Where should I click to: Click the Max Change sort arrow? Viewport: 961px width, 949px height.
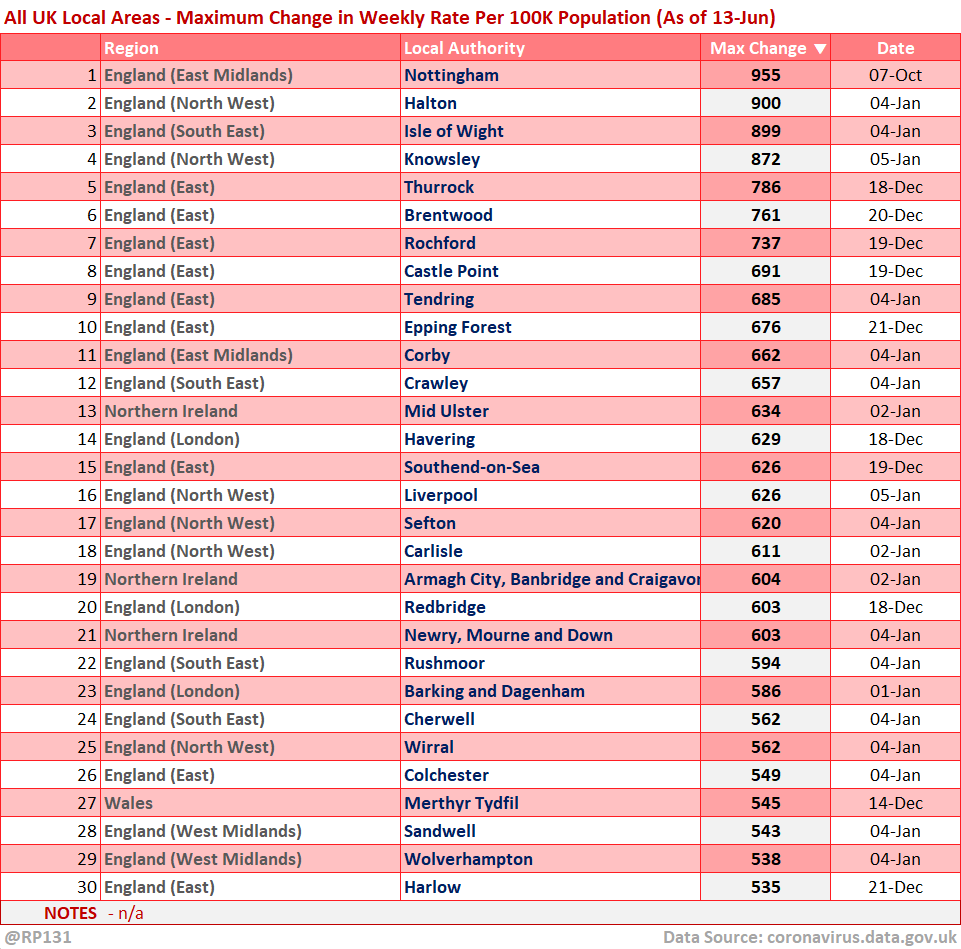pyautogui.click(x=820, y=49)
